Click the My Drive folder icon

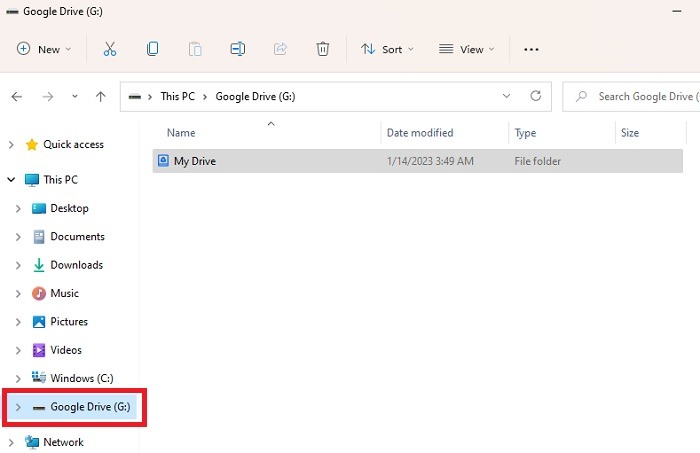163,161
